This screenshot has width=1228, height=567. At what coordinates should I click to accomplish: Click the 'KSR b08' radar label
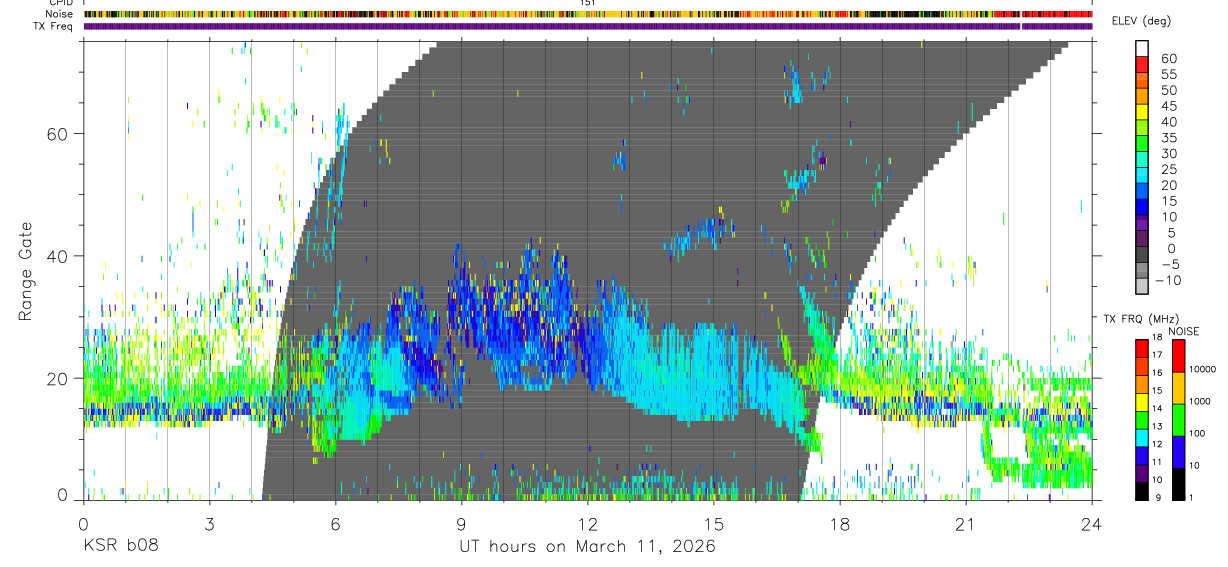click(120, 547)
